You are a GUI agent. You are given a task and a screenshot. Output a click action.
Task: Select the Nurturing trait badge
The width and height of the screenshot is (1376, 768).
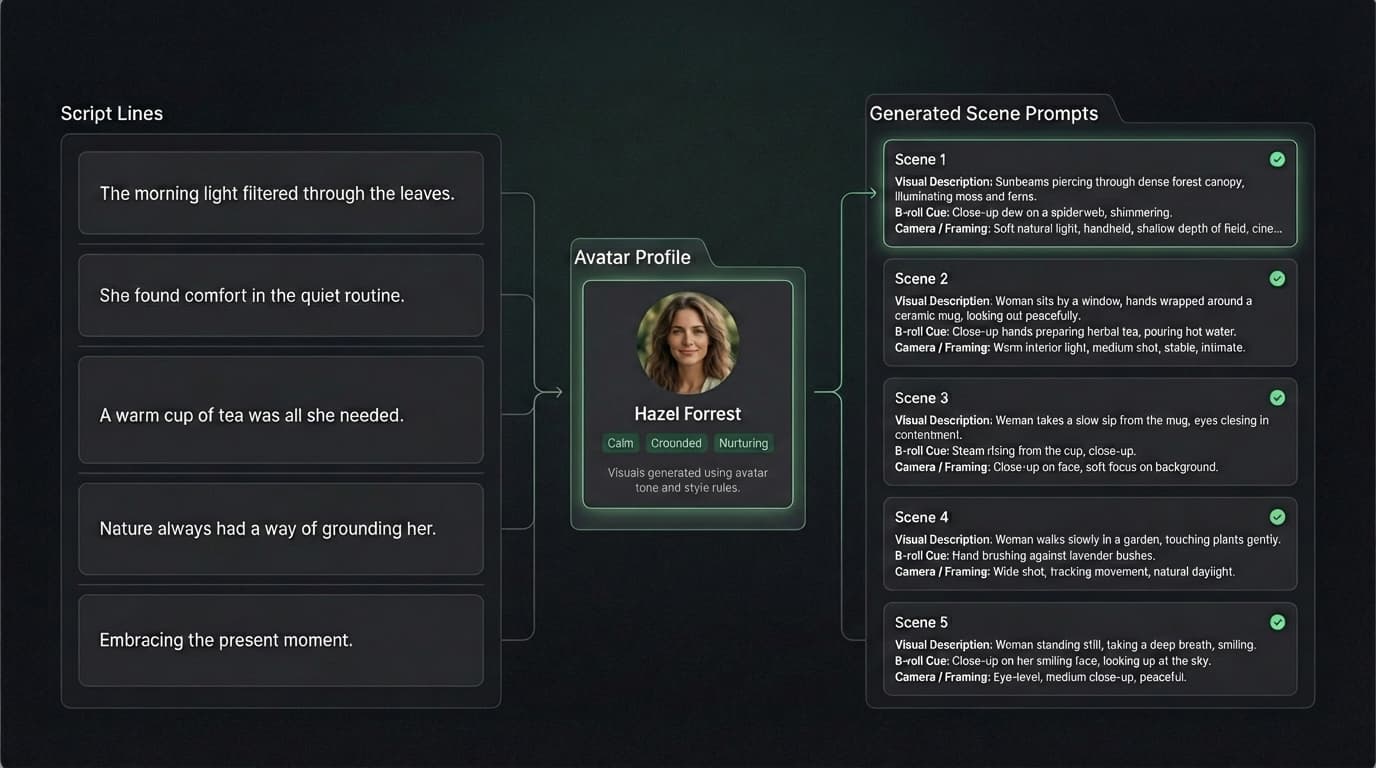pyautogui.click(x=743, y=442)
